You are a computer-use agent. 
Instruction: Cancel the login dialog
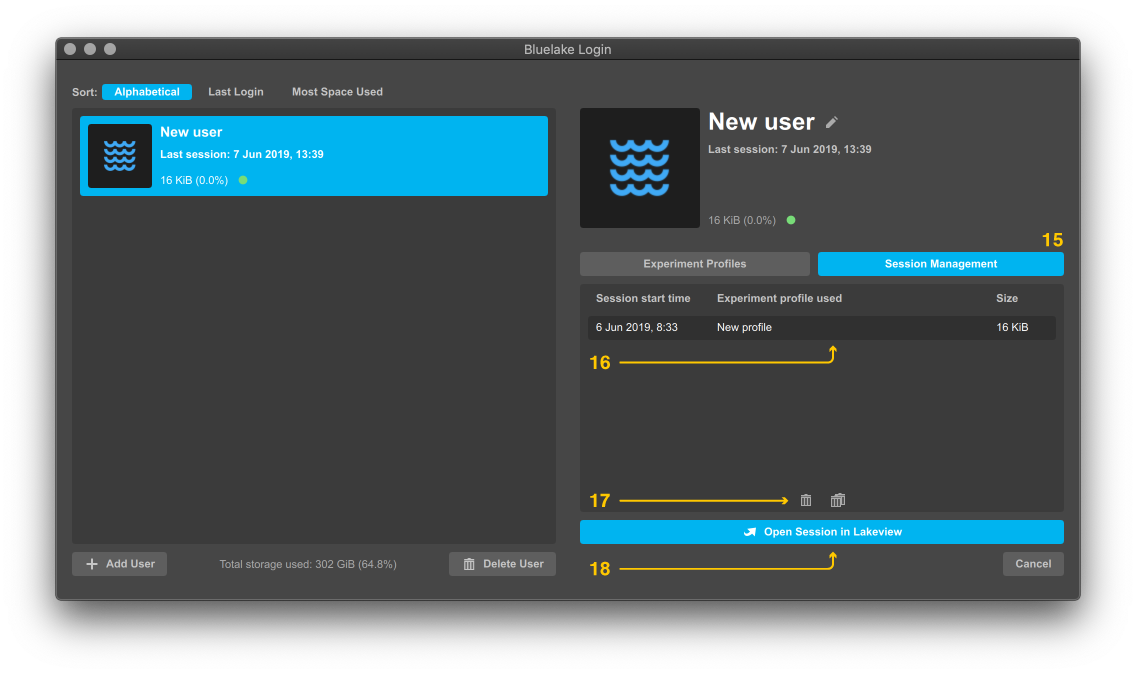[x=1033, y=564]
